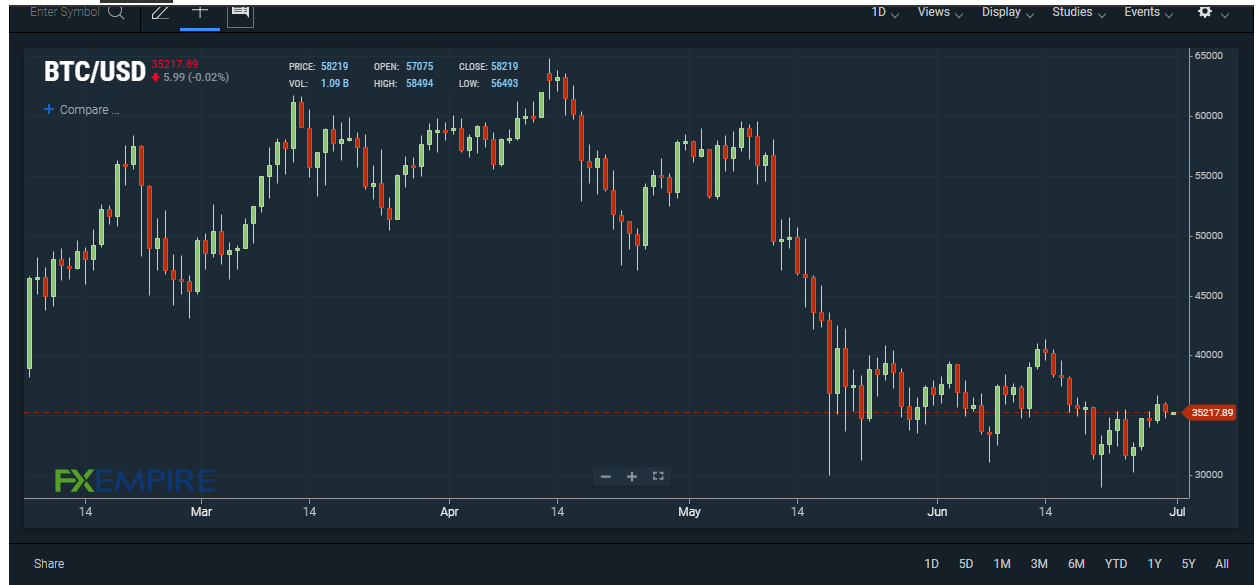
Task: Click the BTC/USD symbol title
Action: coord(95,72)
